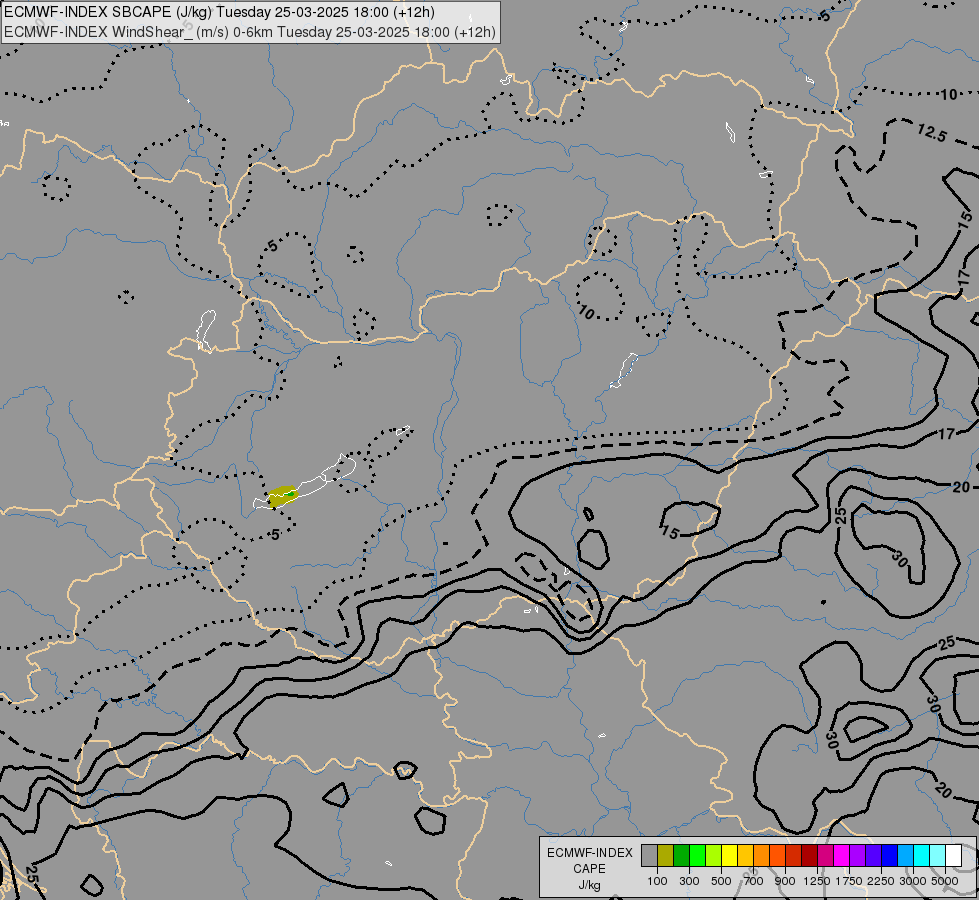Click the WindShear 0-6km title line
Screen dimensions: 979x900
250,32
